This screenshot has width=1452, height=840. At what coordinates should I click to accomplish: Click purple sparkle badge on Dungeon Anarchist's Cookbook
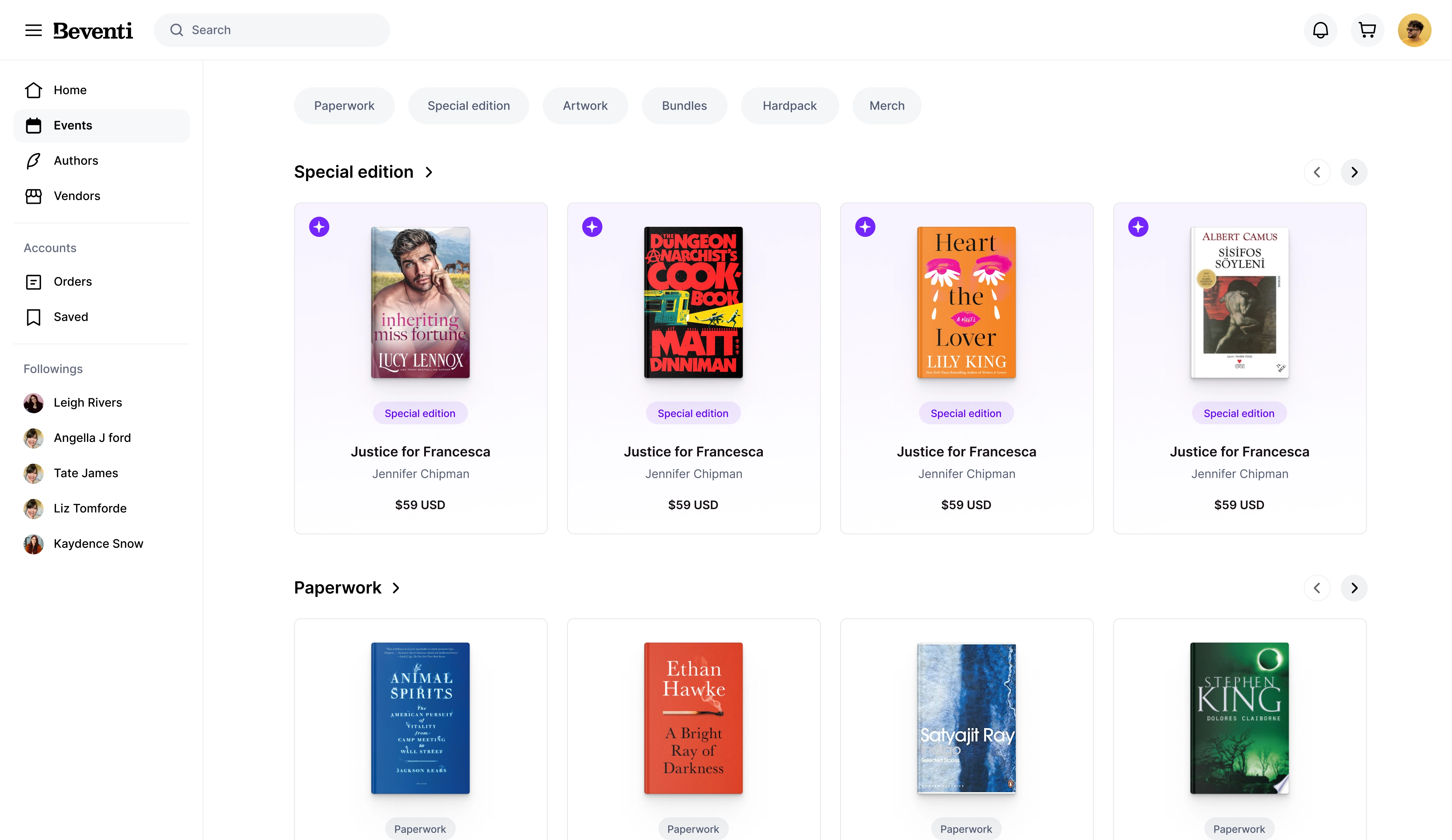coord(592,227)
